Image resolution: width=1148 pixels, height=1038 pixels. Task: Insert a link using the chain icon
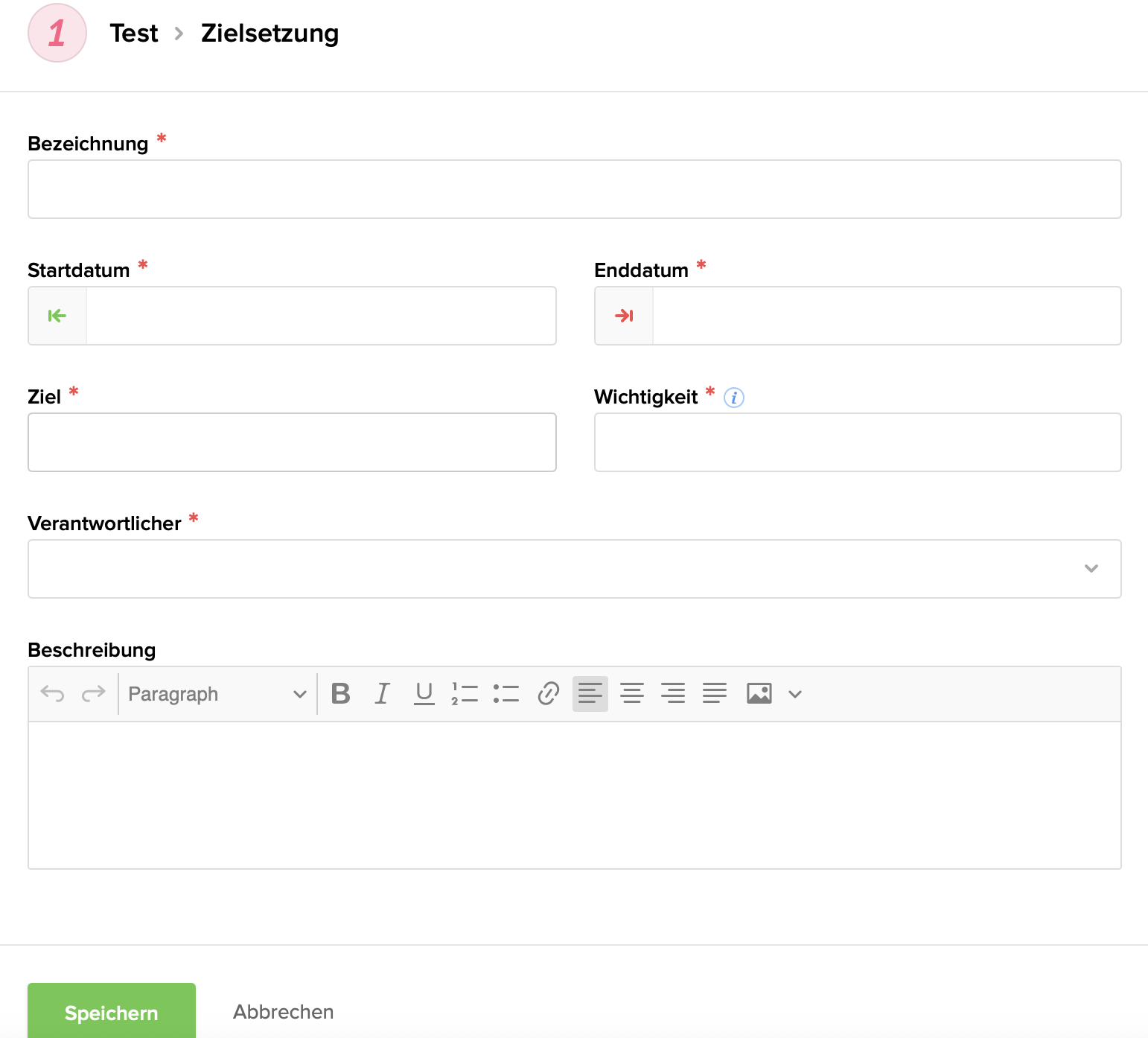[548, 693]
